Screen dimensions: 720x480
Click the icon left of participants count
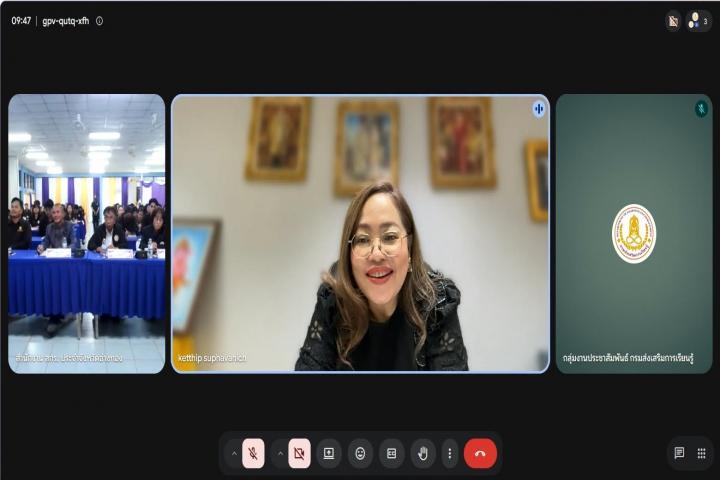673,21
